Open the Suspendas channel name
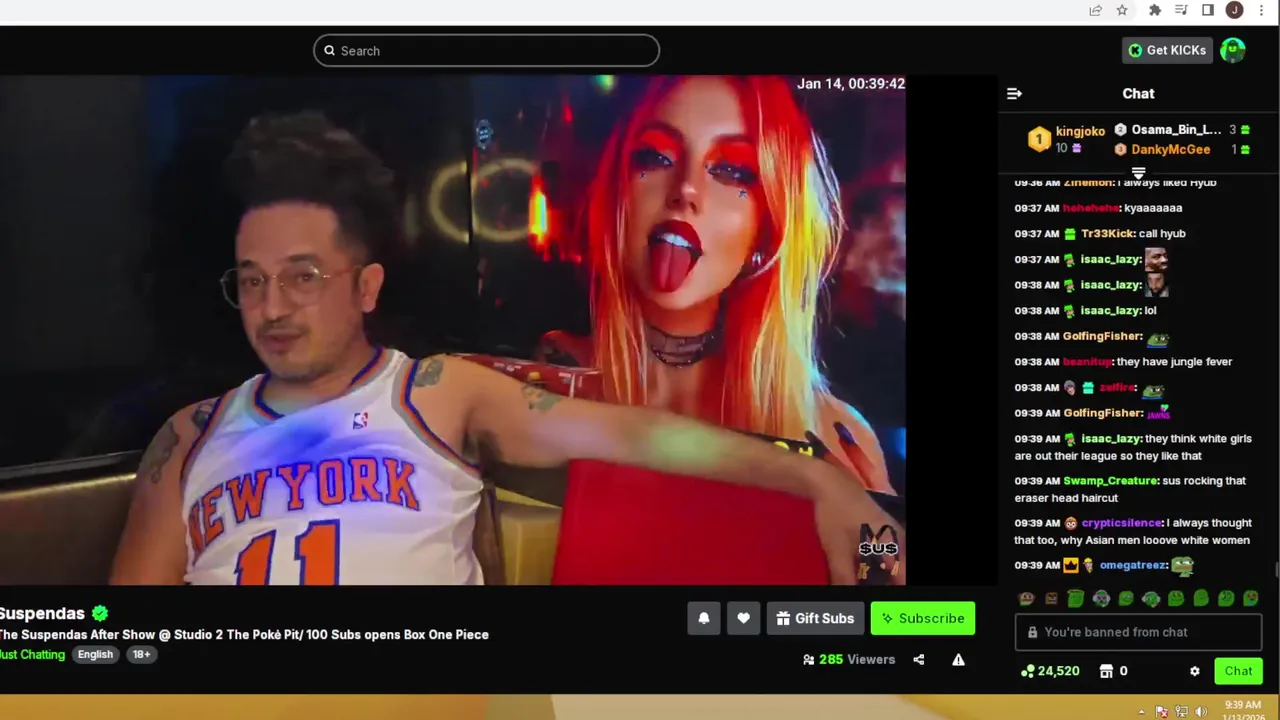1280x720 pixels. point(42,613)
